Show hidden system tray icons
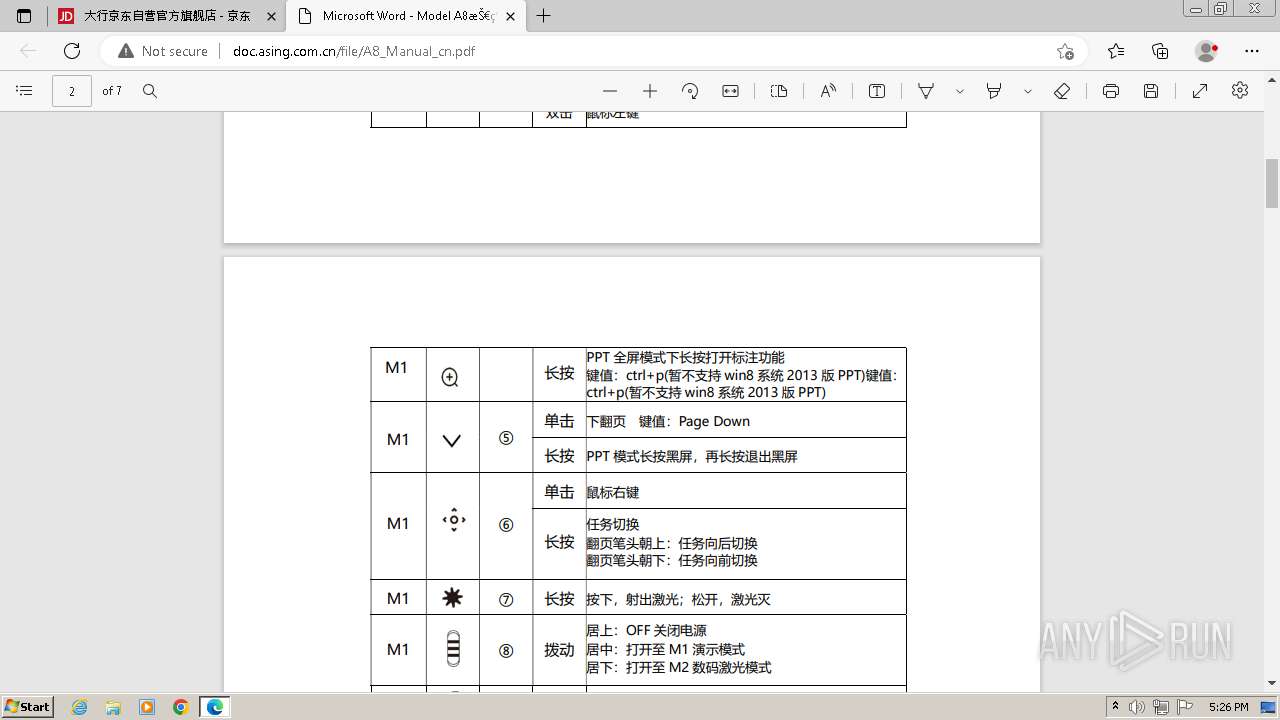 tap(1116, 707)
